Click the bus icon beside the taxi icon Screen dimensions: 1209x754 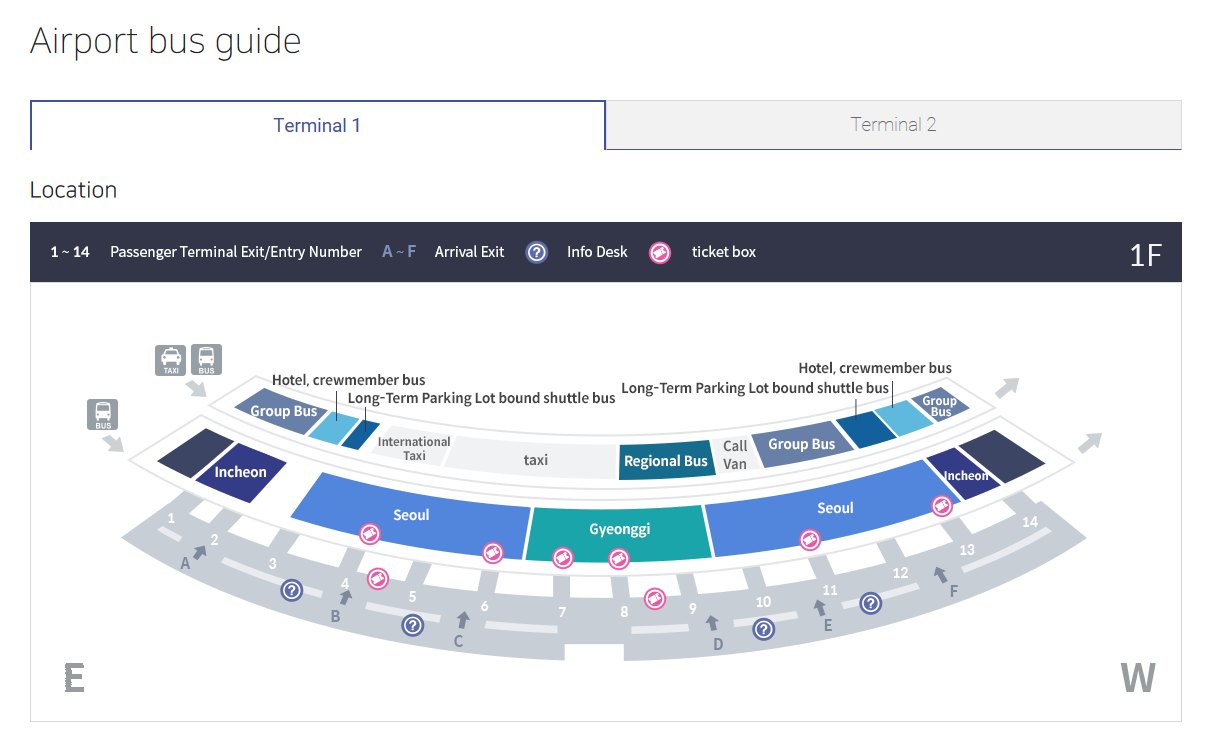pos(206,360)
